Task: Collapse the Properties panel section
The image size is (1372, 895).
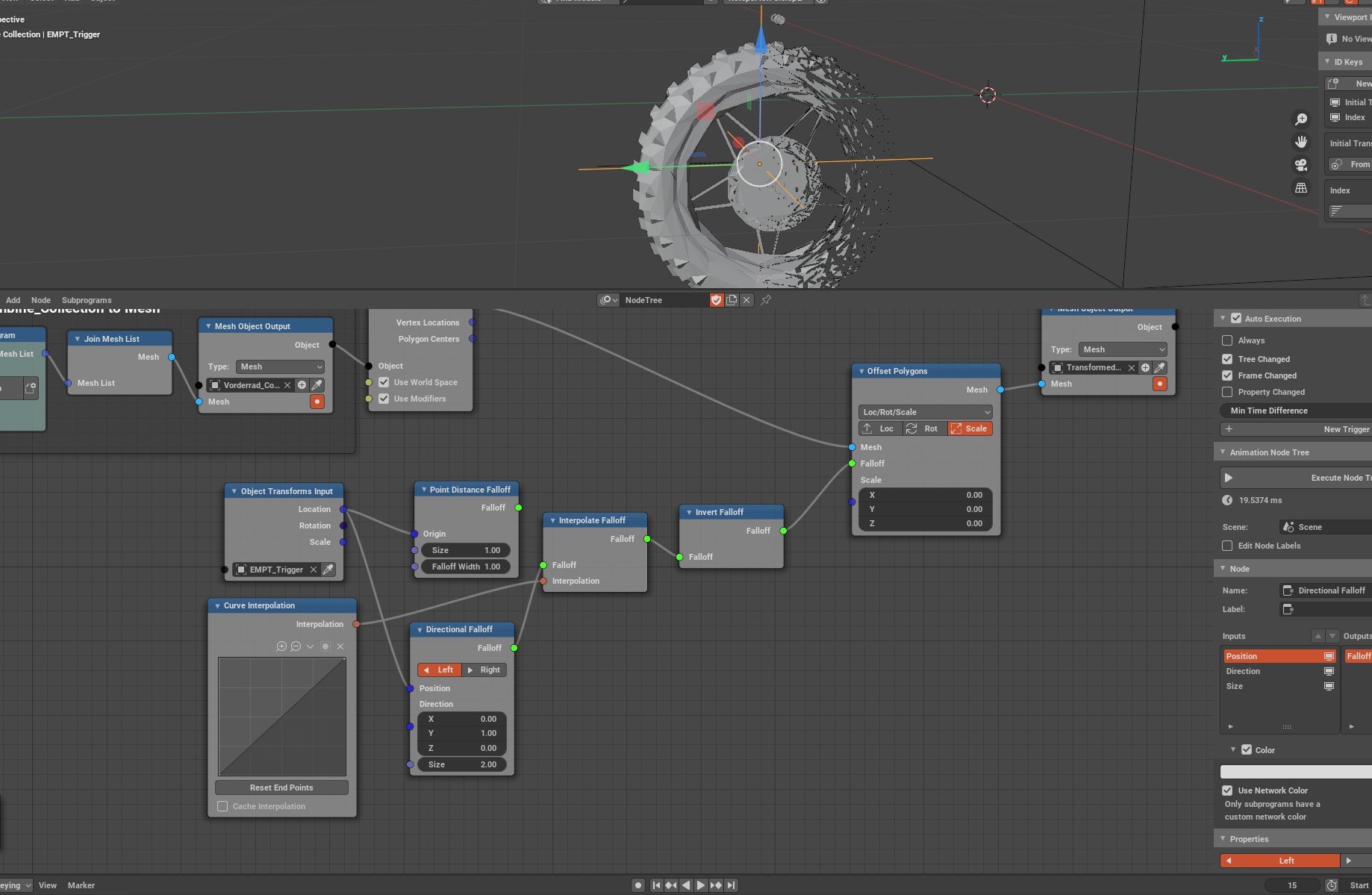Action: 1223,839
